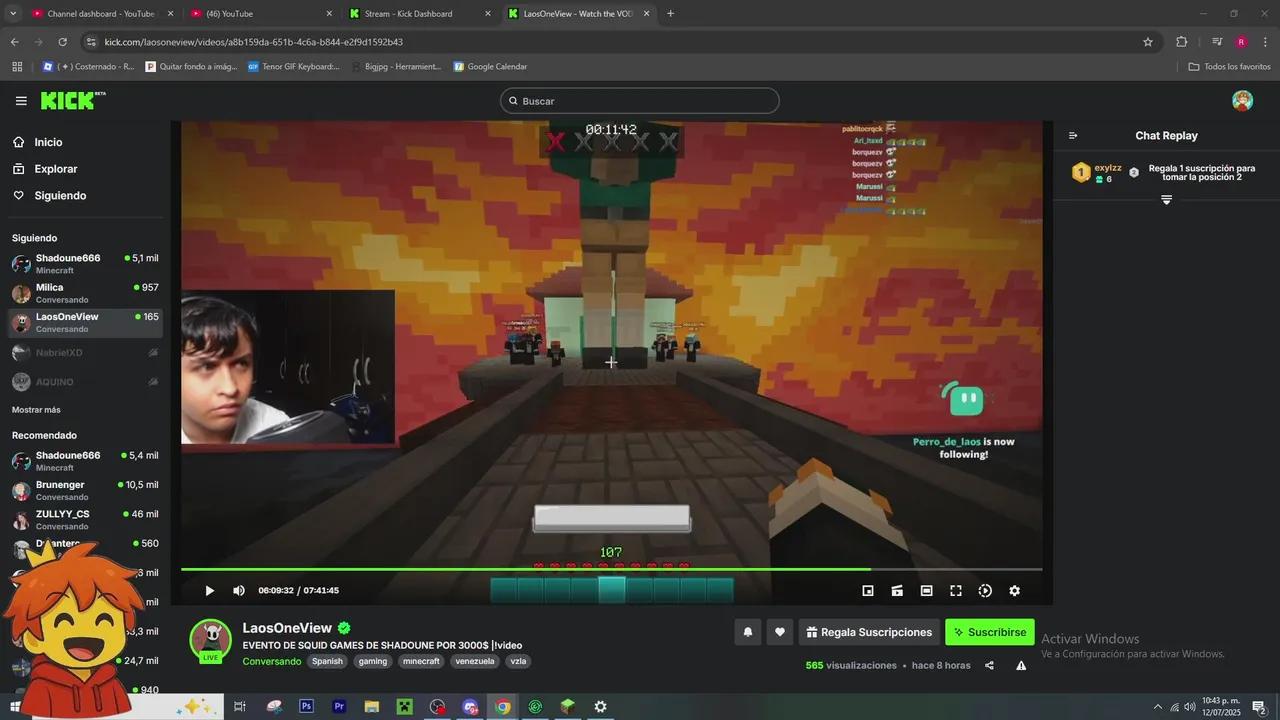This screenshot has width=1280, height=720.
Task: Open theater mode in the video player
Action: point(926,590)
